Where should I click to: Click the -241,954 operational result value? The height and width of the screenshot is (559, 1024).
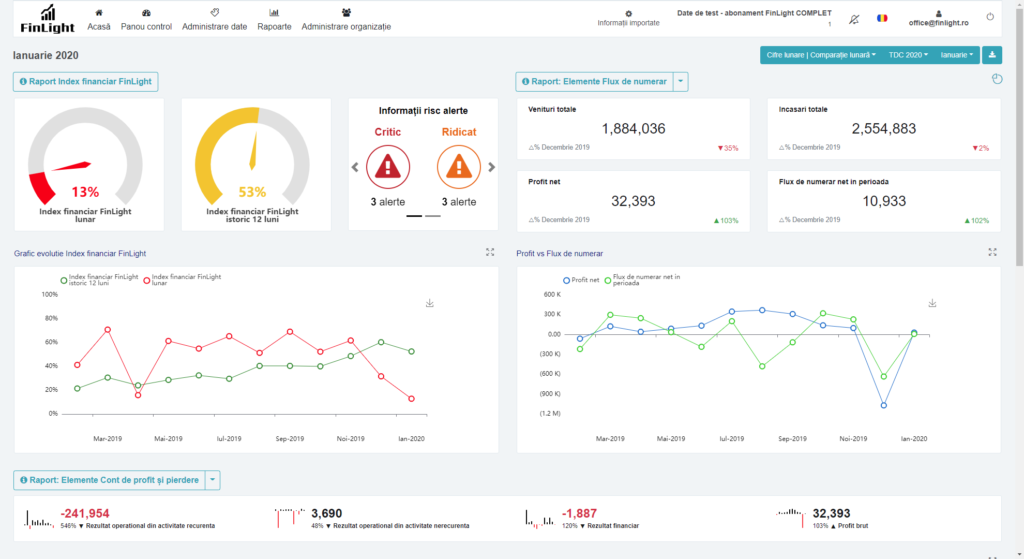[85, 514]
